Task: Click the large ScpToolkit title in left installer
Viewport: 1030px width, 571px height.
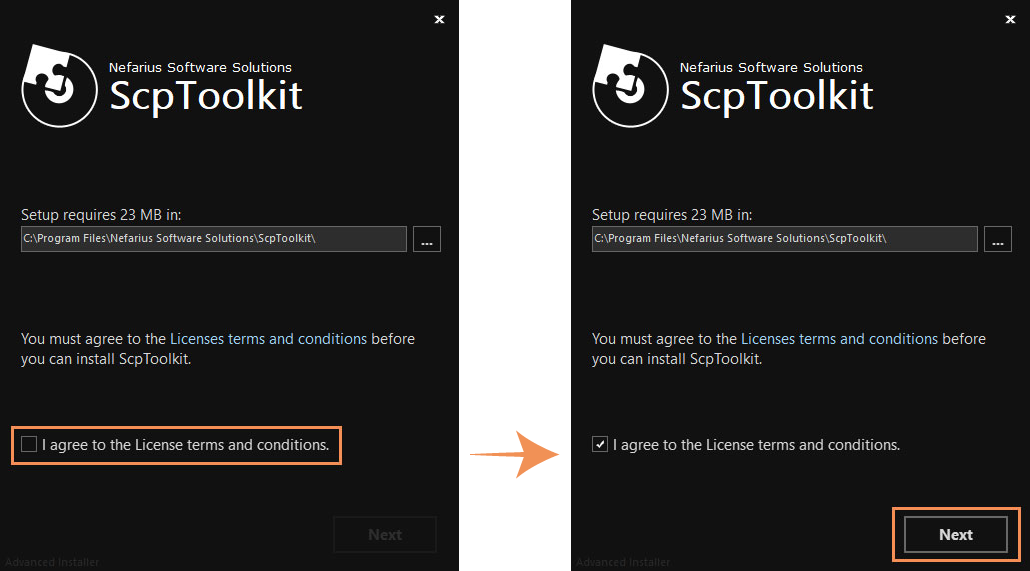Action: click(x=206, y=97)
